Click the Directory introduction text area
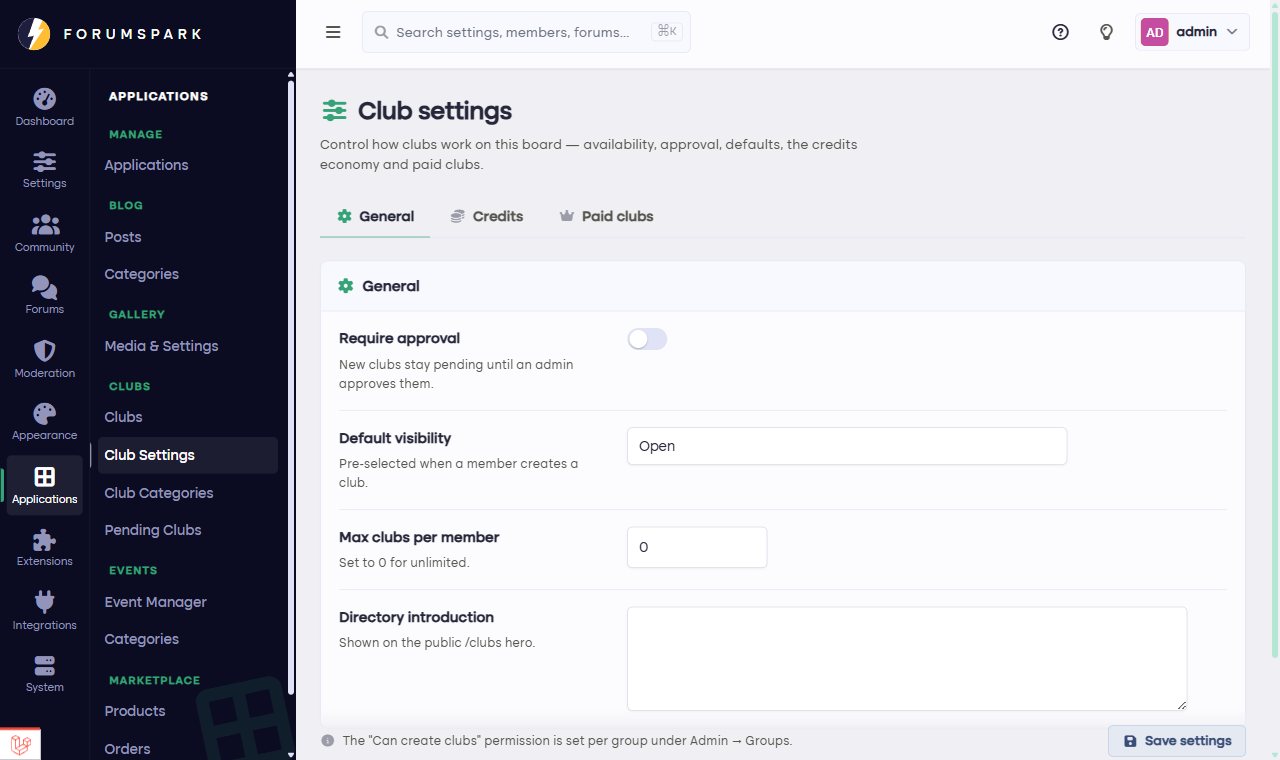This screenshot has width=1280, height=760. pos(907,658)
